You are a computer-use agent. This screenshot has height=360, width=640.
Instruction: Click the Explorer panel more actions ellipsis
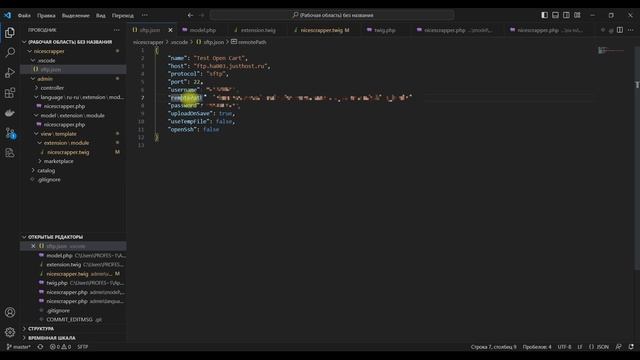coord(117,30)
